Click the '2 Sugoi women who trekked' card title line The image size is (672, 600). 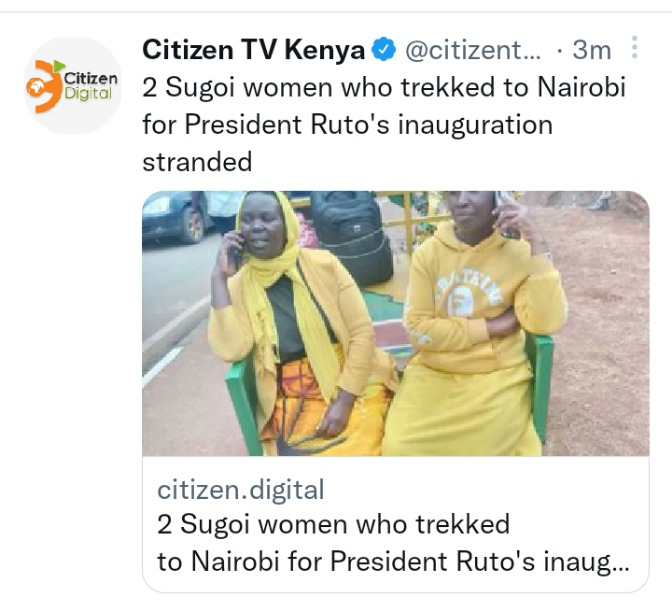pyautogui.click(x=333, y=524)
